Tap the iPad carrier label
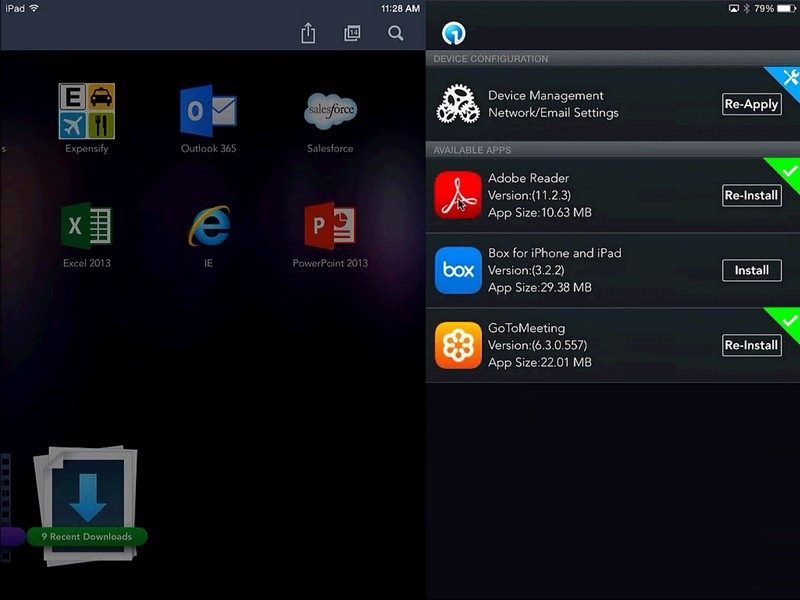The image size is (800, 600). [15, 9]
